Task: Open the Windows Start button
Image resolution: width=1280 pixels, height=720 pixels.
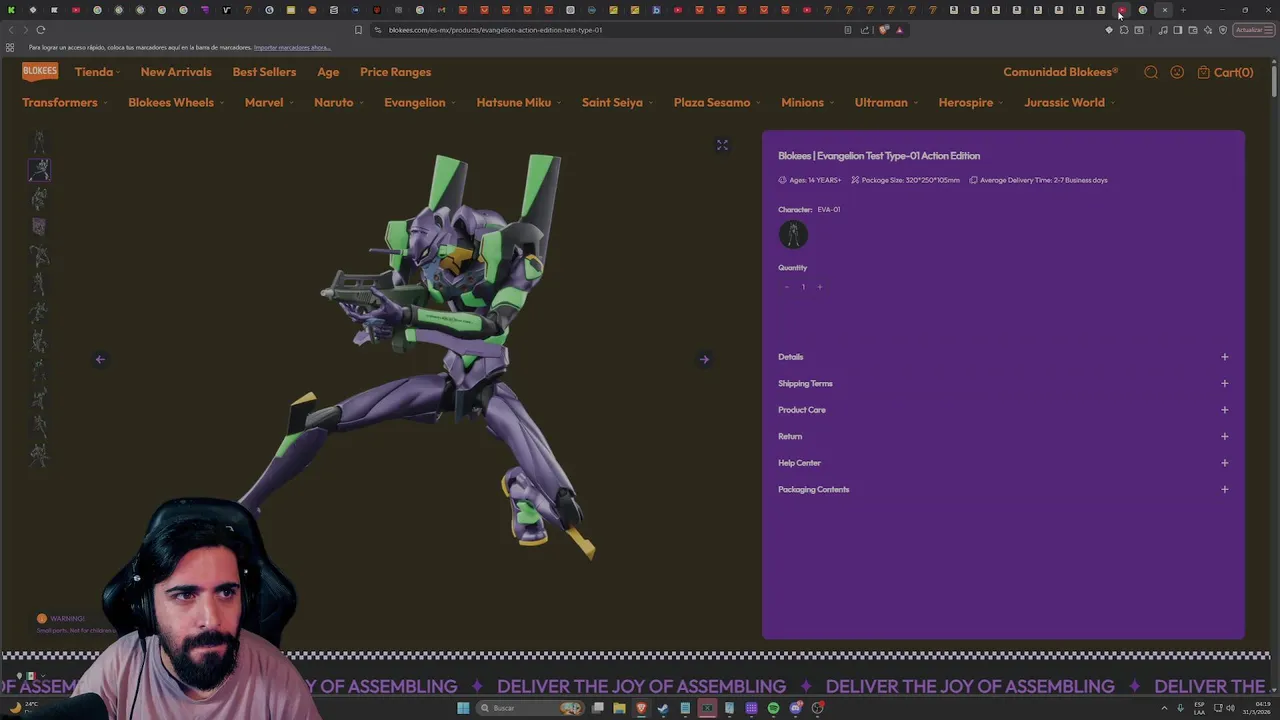Action: coord(463,708)
